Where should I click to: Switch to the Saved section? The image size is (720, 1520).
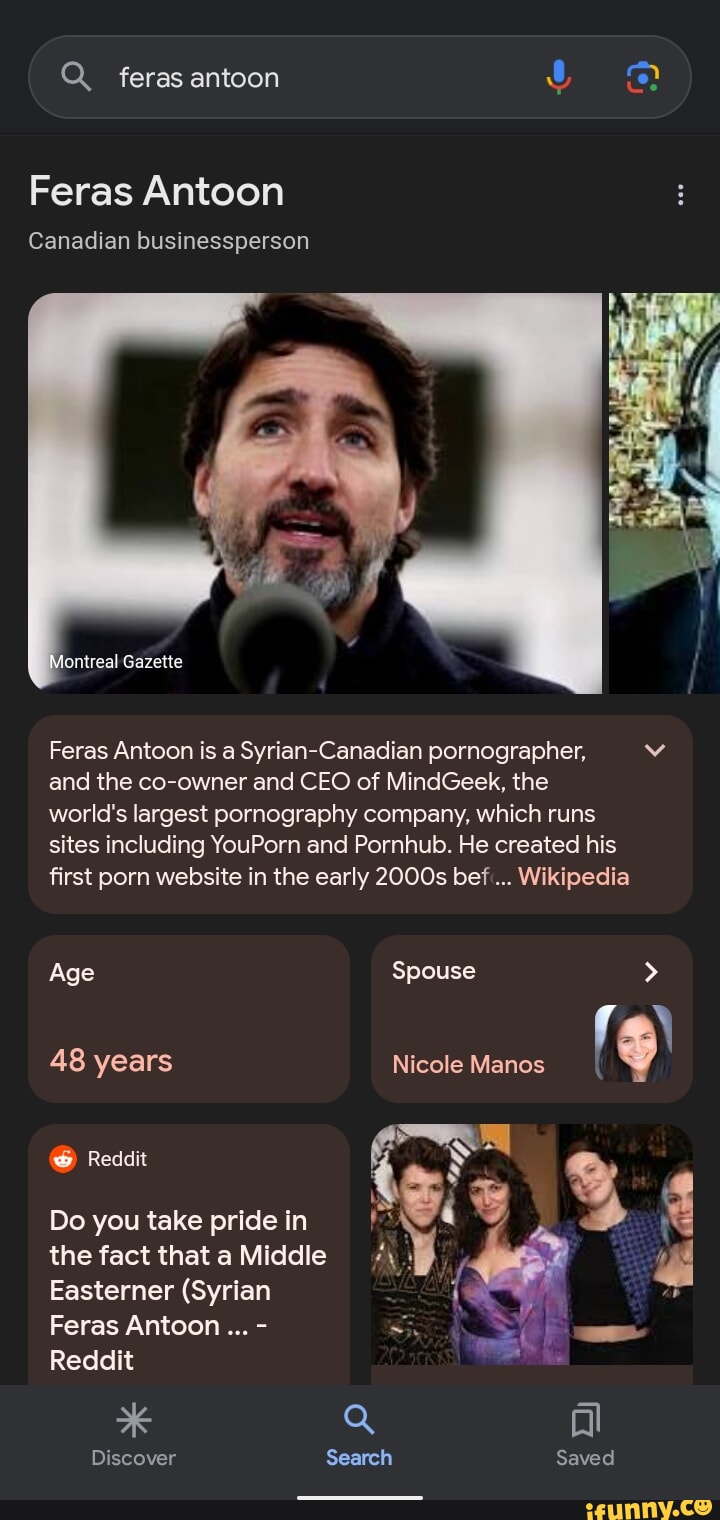(584, 1440)
